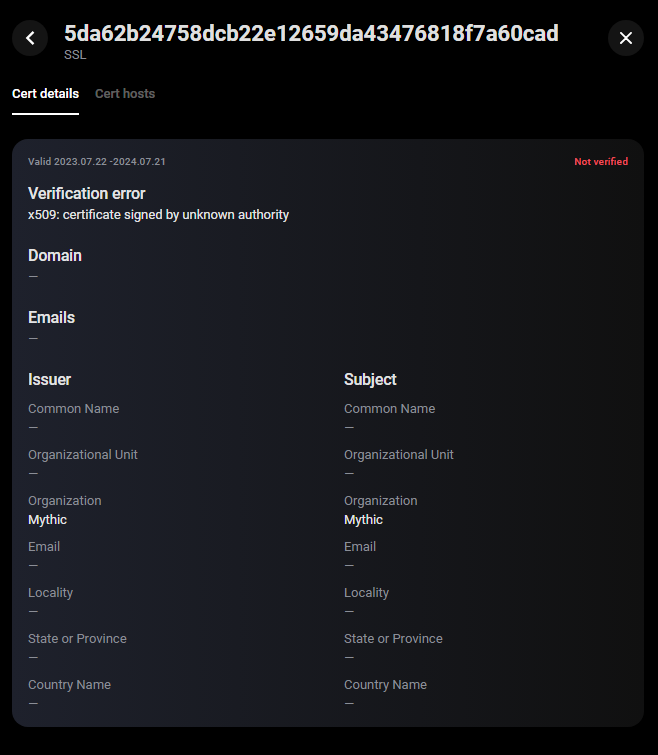
Task: Click the red Not verified status
Action: (x=601, y=162)
